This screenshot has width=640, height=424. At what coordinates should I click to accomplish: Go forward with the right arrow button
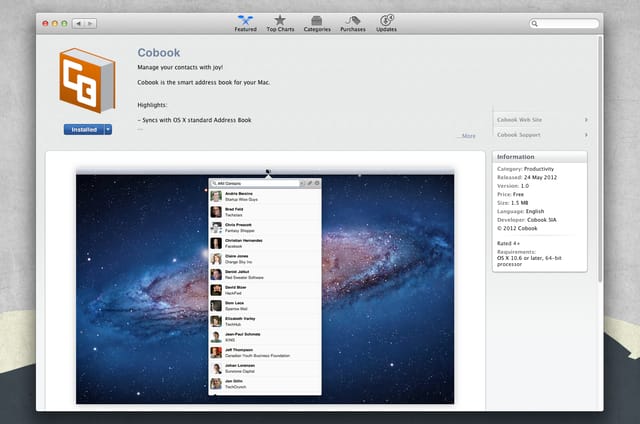(x=90, y=24)
